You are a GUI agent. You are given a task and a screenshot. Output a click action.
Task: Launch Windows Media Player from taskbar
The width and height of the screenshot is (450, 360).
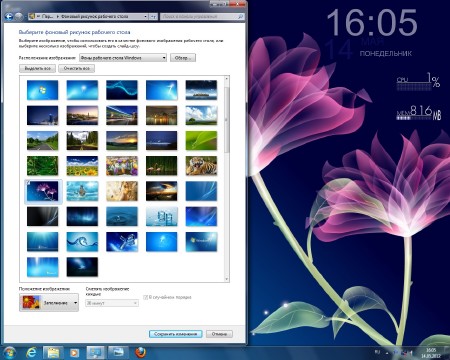74,352
